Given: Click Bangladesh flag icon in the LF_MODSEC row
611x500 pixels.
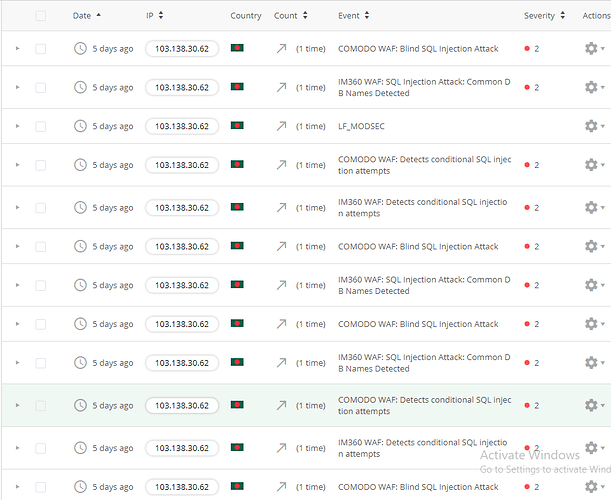Looking at the screenshot, I should [x=237, y=125].
